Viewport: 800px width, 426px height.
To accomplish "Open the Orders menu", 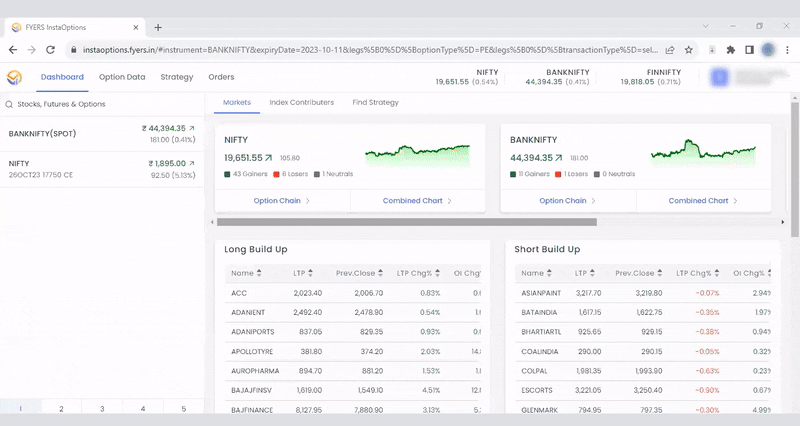I will coord(221,77).
